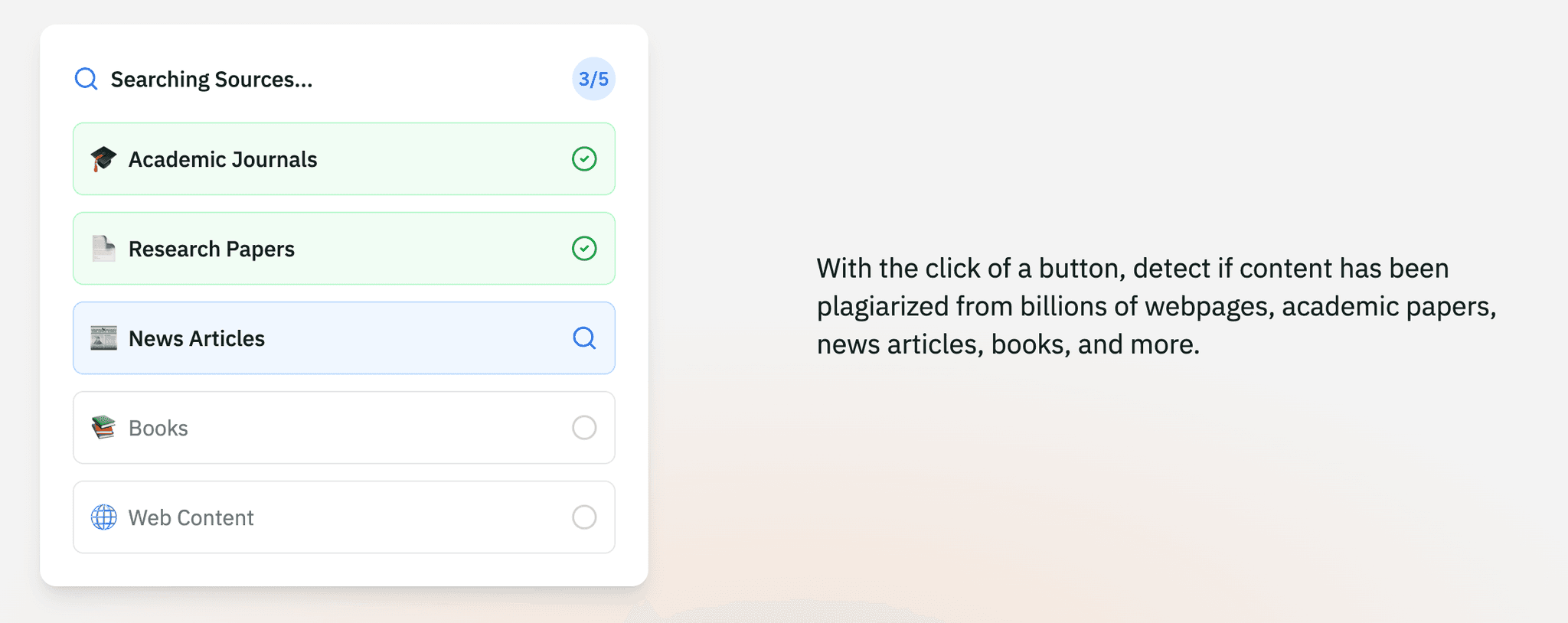This screenshot has height=623, width=1568.
Task: Click the Searching Sources heading
Action: click(212, 79)
